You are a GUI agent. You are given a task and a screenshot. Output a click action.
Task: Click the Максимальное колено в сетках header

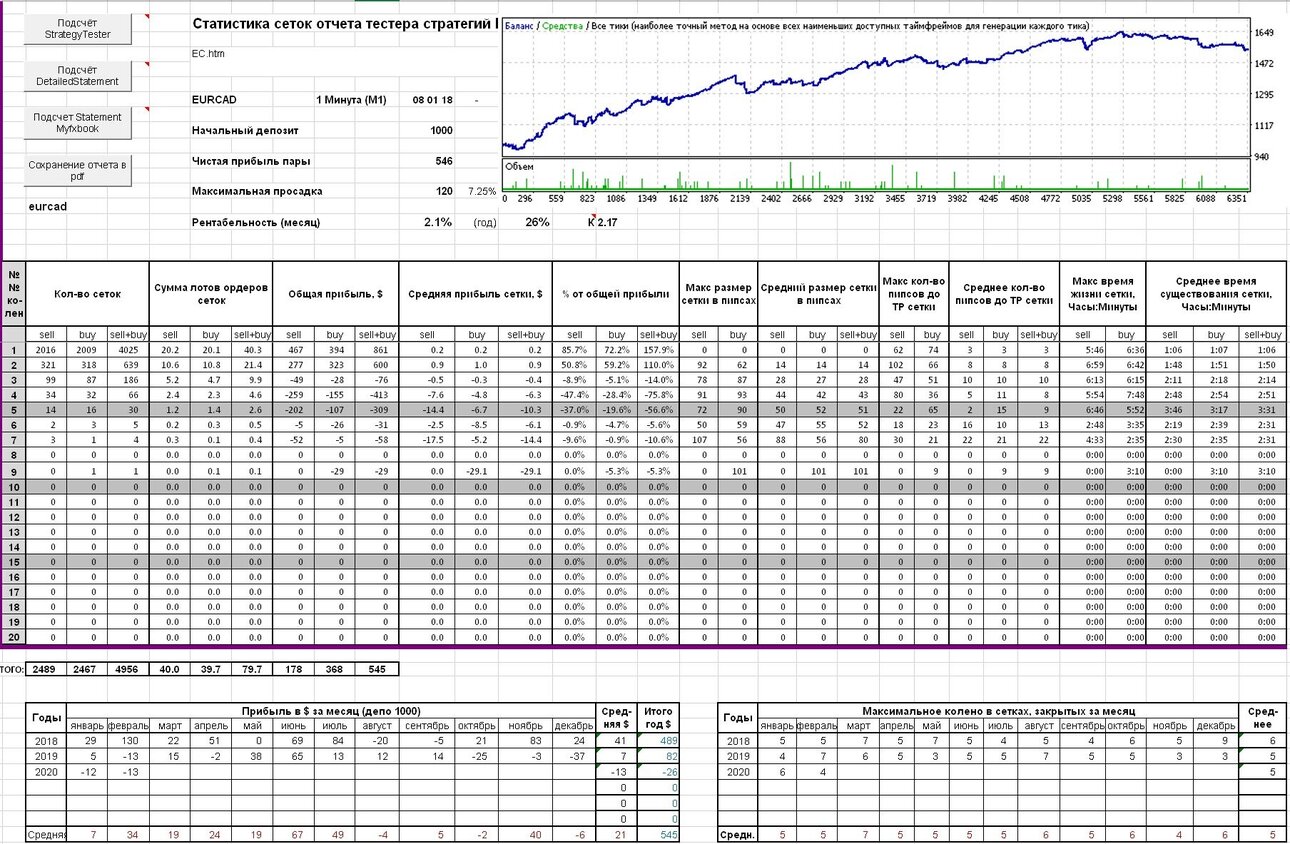click(996, 710)
